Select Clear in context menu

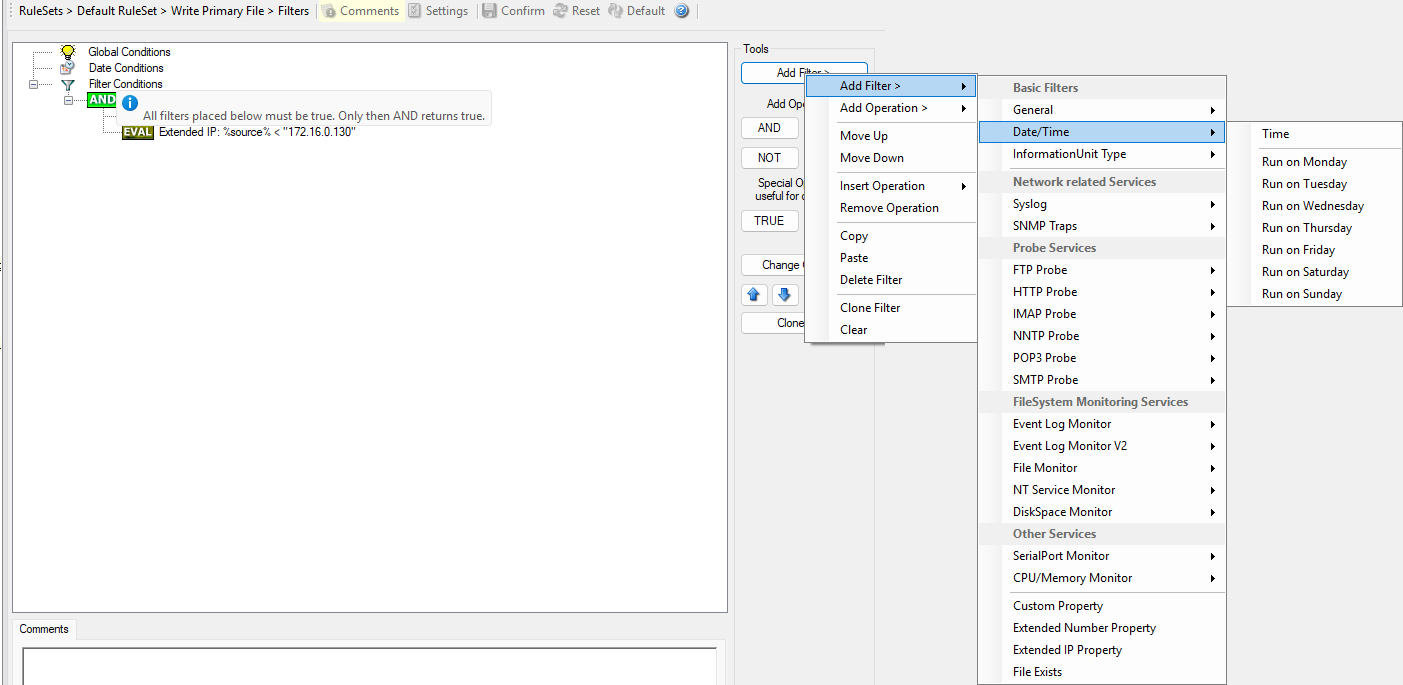(x=891, y=330)
